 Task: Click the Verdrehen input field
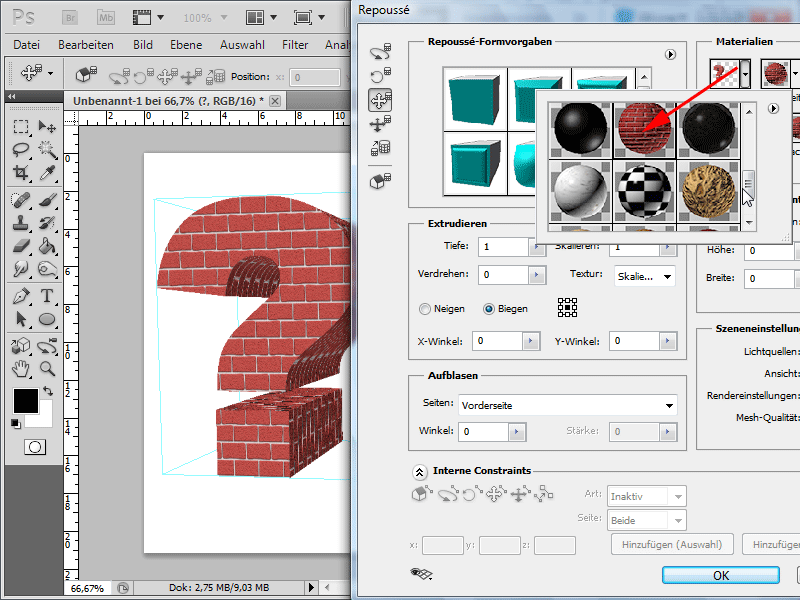coord(503,274)
